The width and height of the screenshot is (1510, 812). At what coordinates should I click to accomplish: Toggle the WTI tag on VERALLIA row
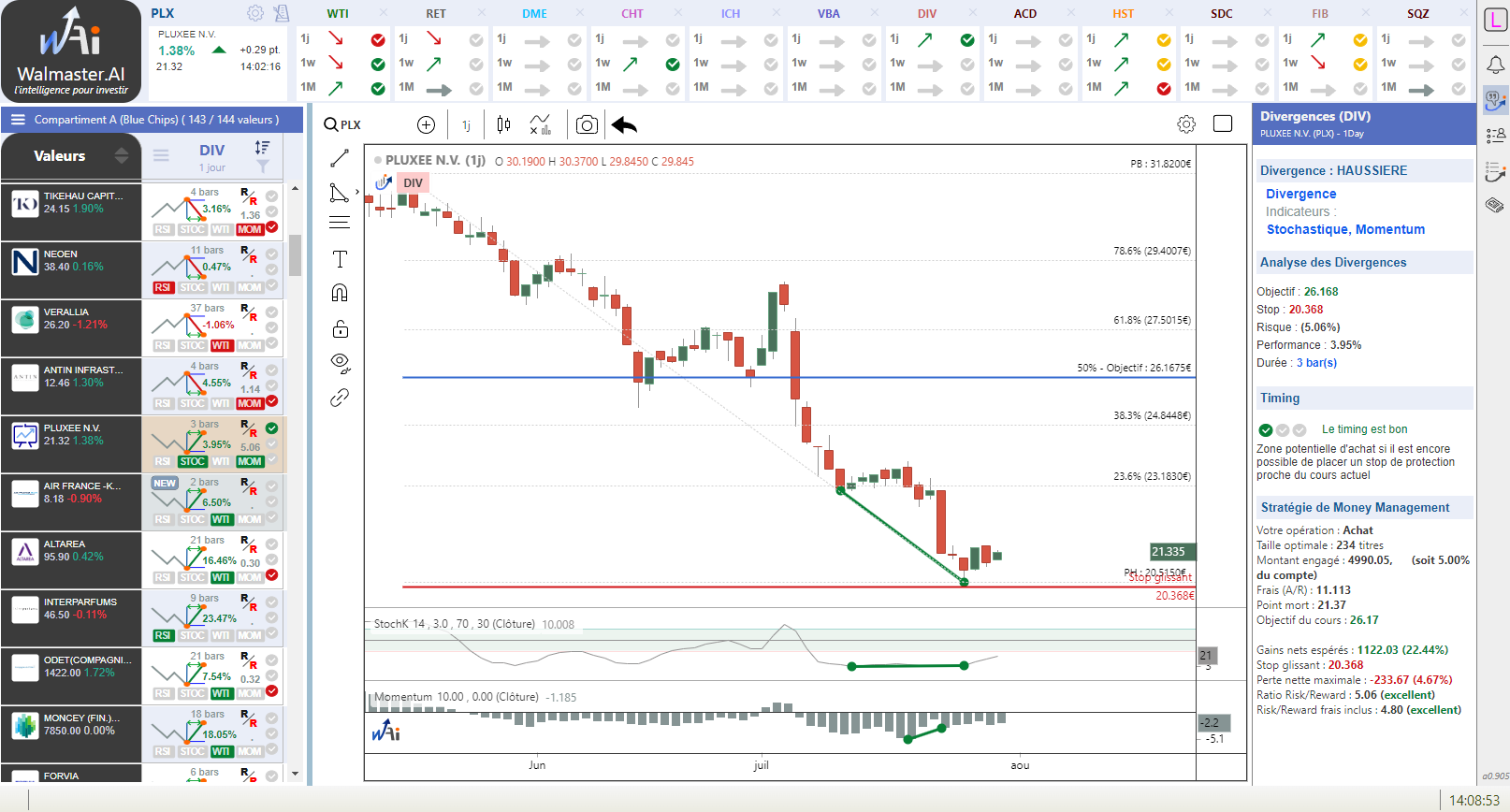(221, 345)
